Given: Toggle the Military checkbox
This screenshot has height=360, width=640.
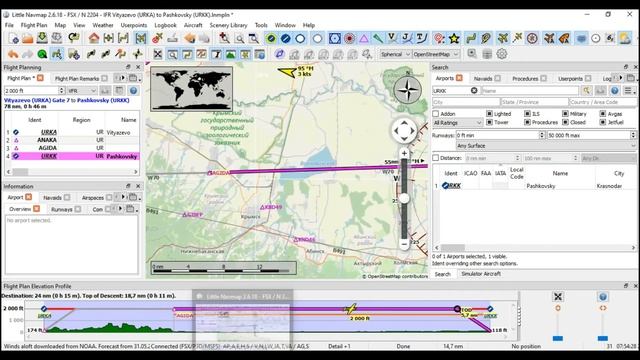Looking at the screenshot, I should point(565,113).
